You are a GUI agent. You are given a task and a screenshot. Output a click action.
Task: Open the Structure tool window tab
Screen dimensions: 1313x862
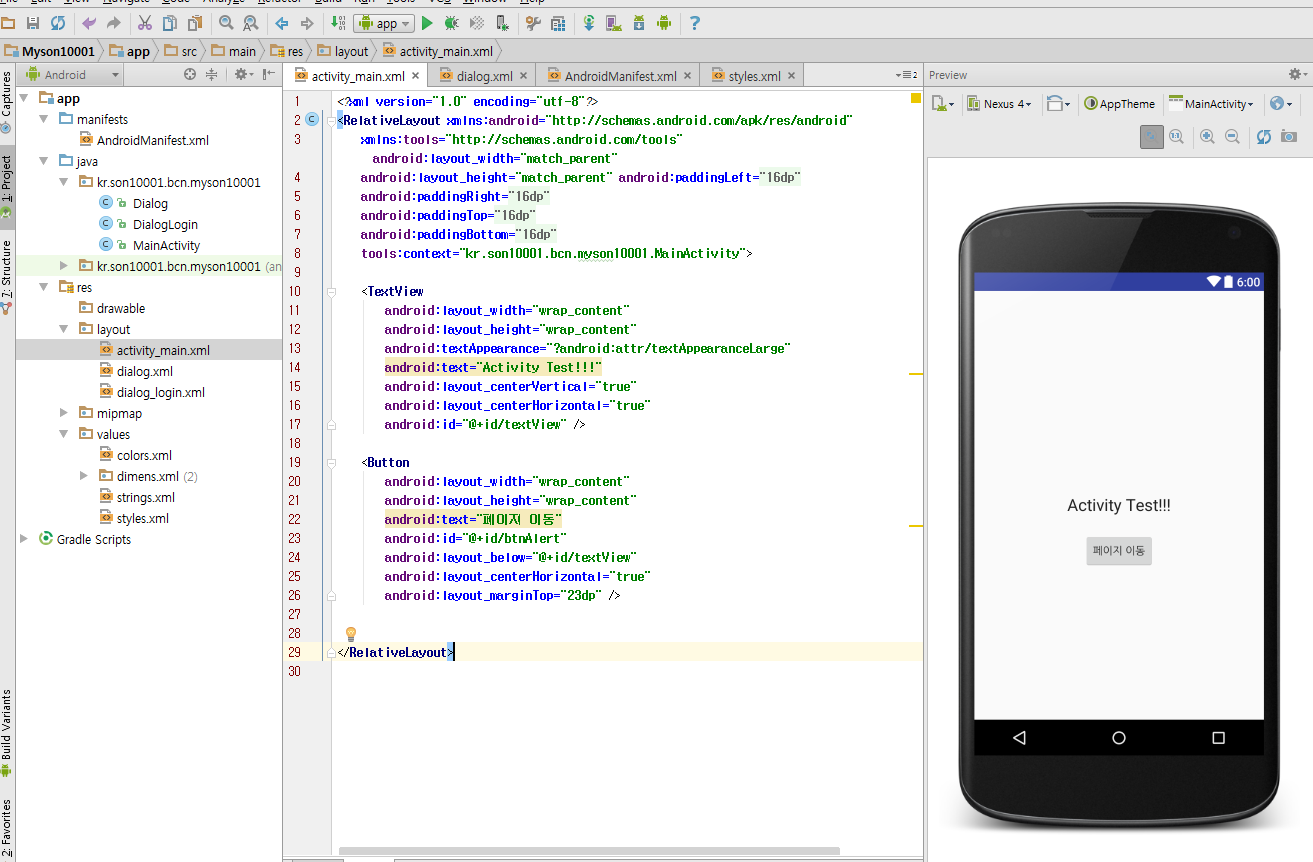pos(7,276)
